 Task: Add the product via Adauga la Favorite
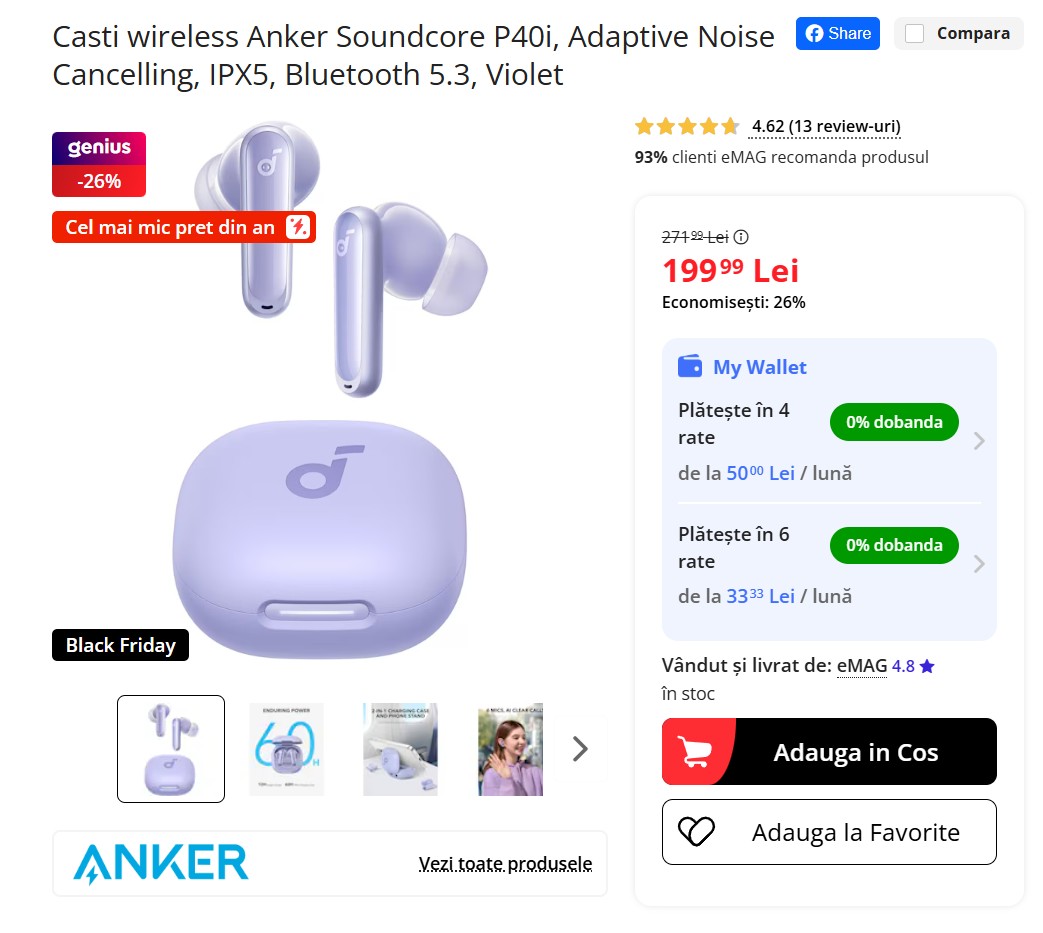pyautogui.click(x=829, y=832)
